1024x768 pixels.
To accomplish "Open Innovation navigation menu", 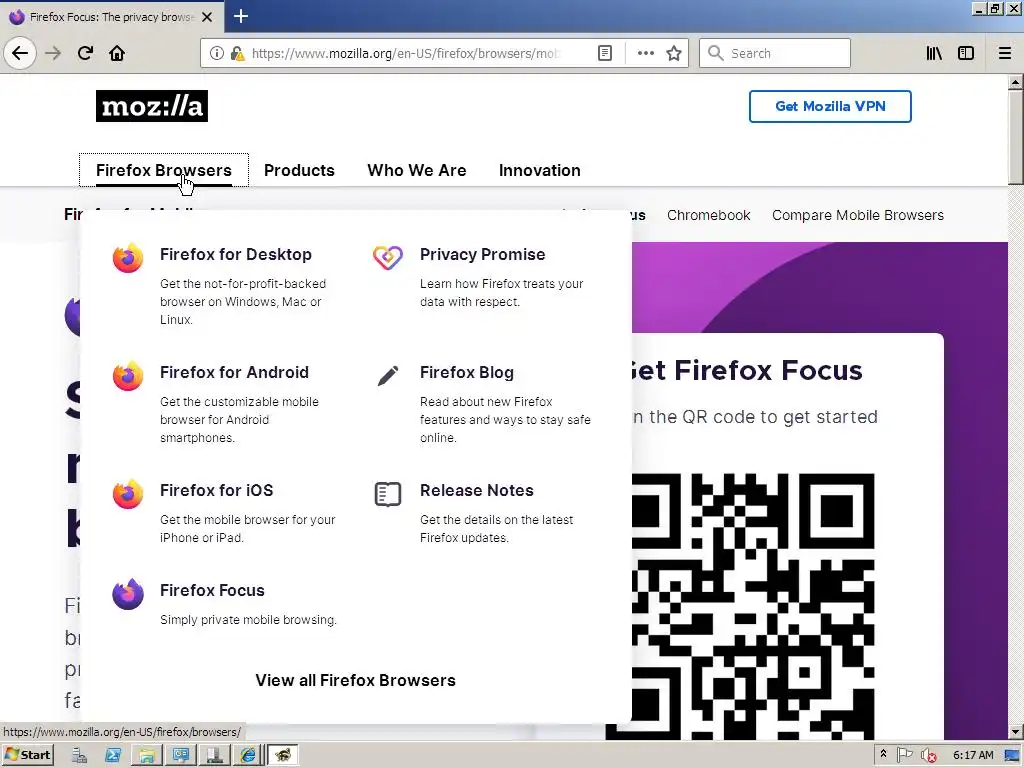I will [539, 170].
